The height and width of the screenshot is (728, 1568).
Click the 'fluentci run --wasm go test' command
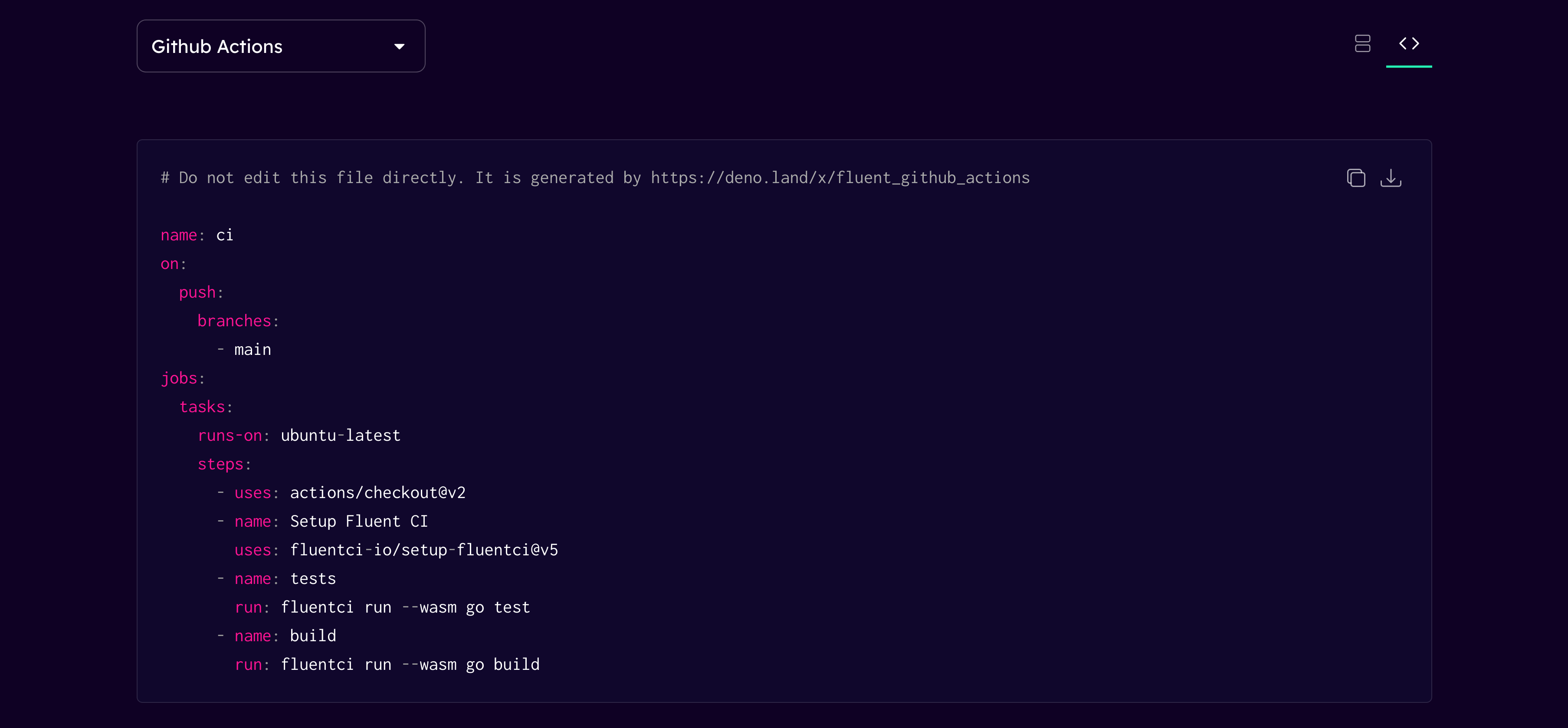click(405, 607)
